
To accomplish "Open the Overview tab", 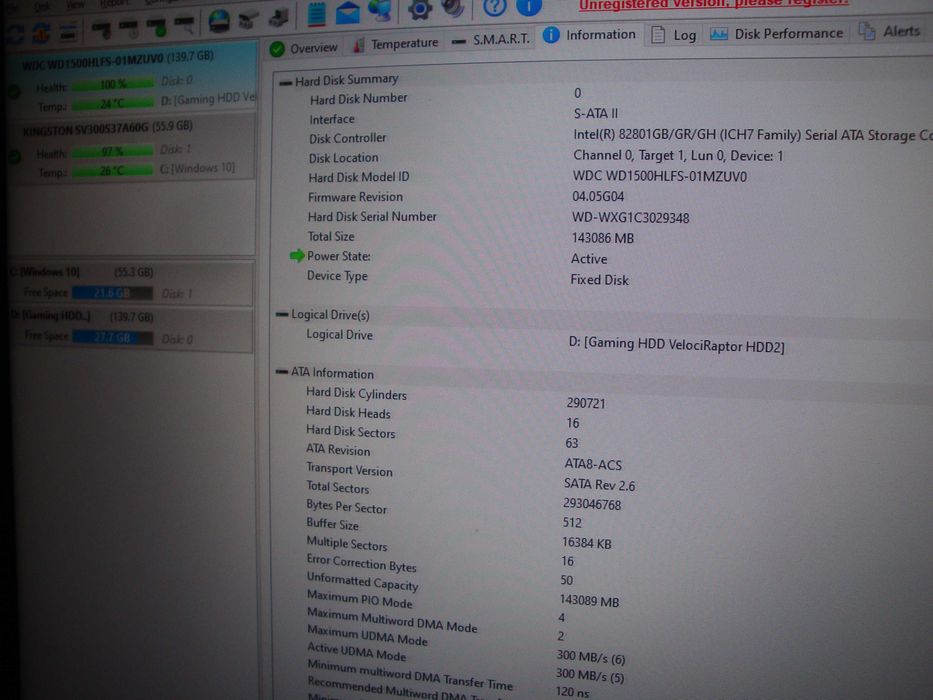I will [304, 48].
